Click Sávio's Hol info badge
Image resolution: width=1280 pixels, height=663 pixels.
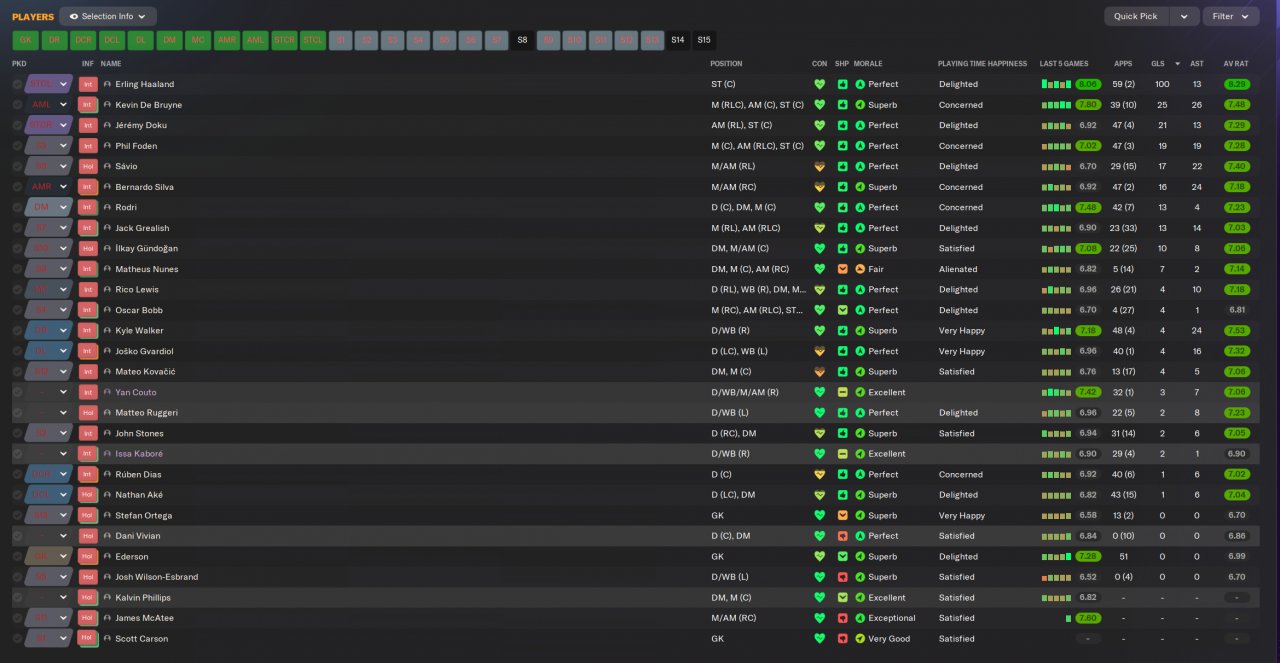pyautogui.click(x=88, y=166)
